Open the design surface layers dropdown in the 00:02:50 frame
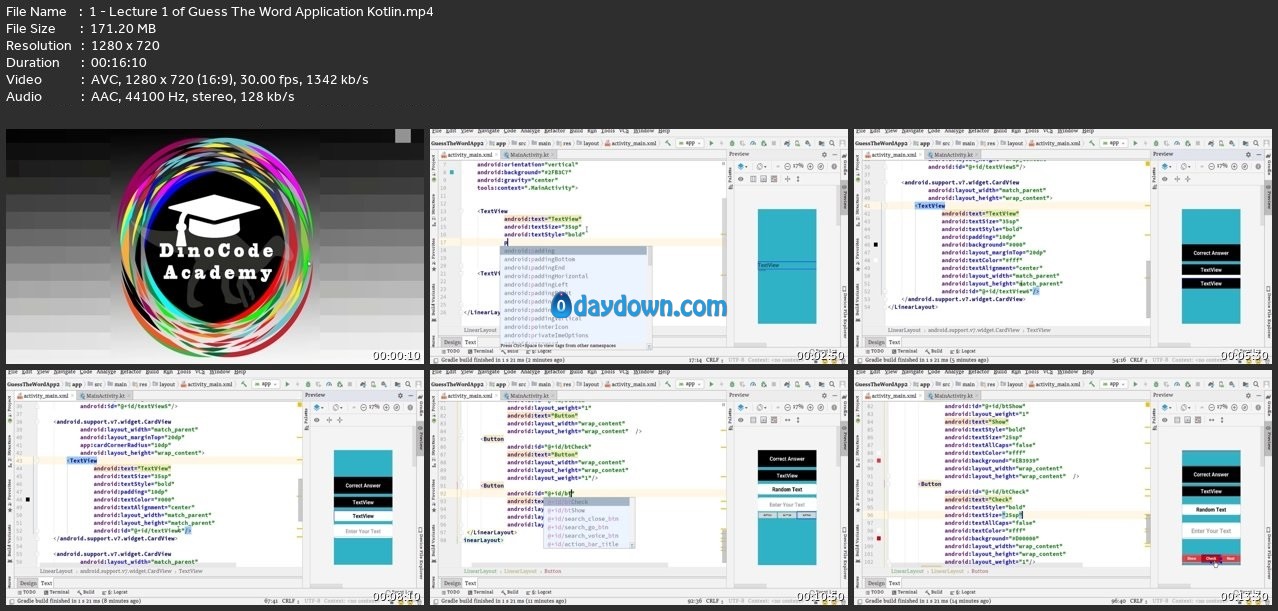 point(742,166)
